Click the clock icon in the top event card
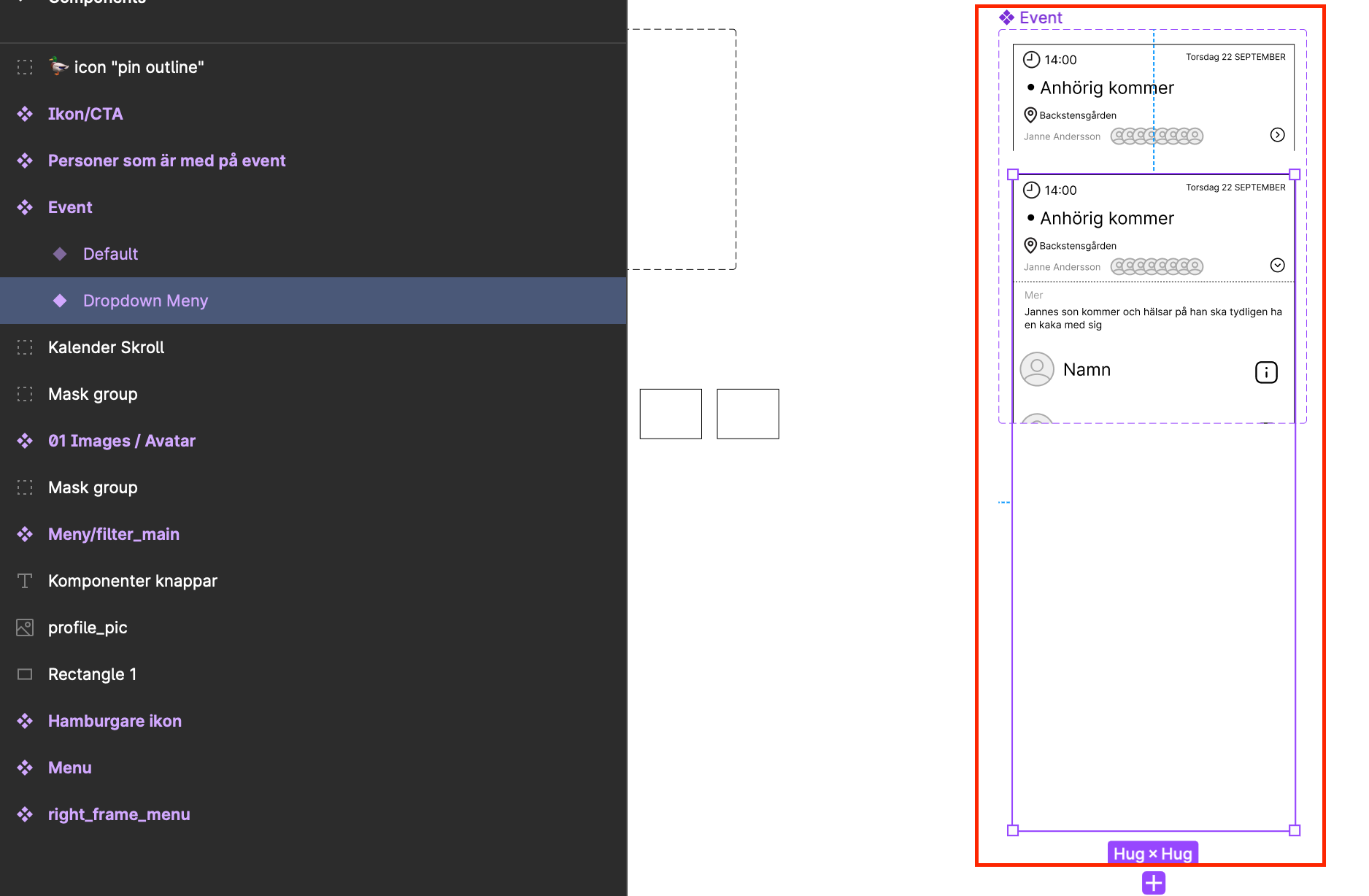The image size is (1369, 896). pos(1031,60)
